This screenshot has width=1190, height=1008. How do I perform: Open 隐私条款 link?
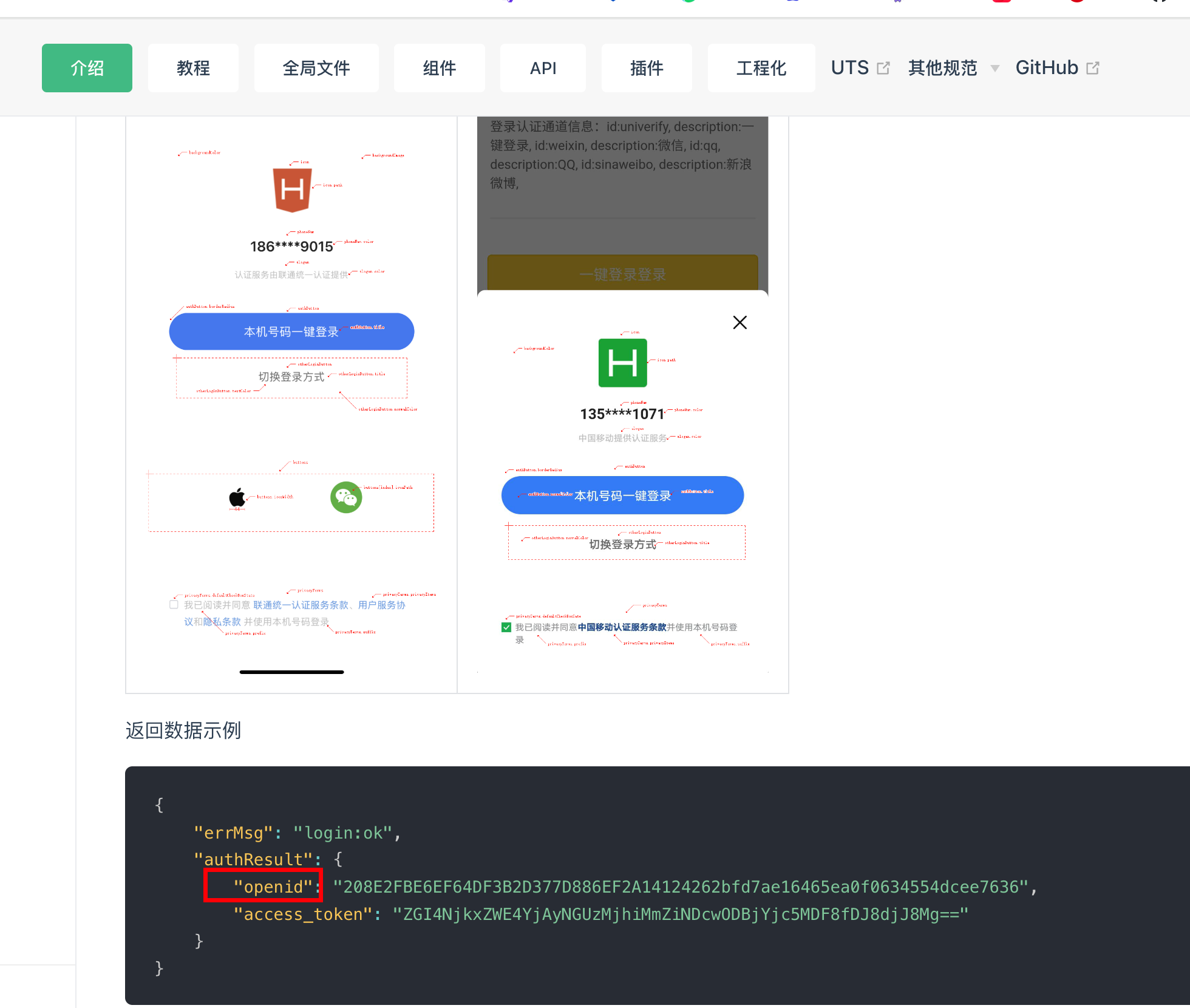pyautogui.click(x=222, y=622)
